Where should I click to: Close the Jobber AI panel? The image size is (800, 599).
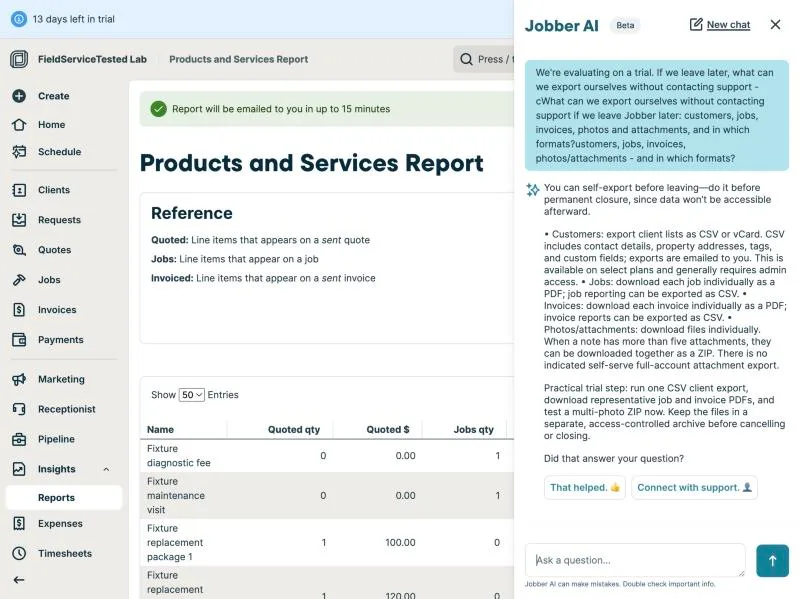pos(776,24)
